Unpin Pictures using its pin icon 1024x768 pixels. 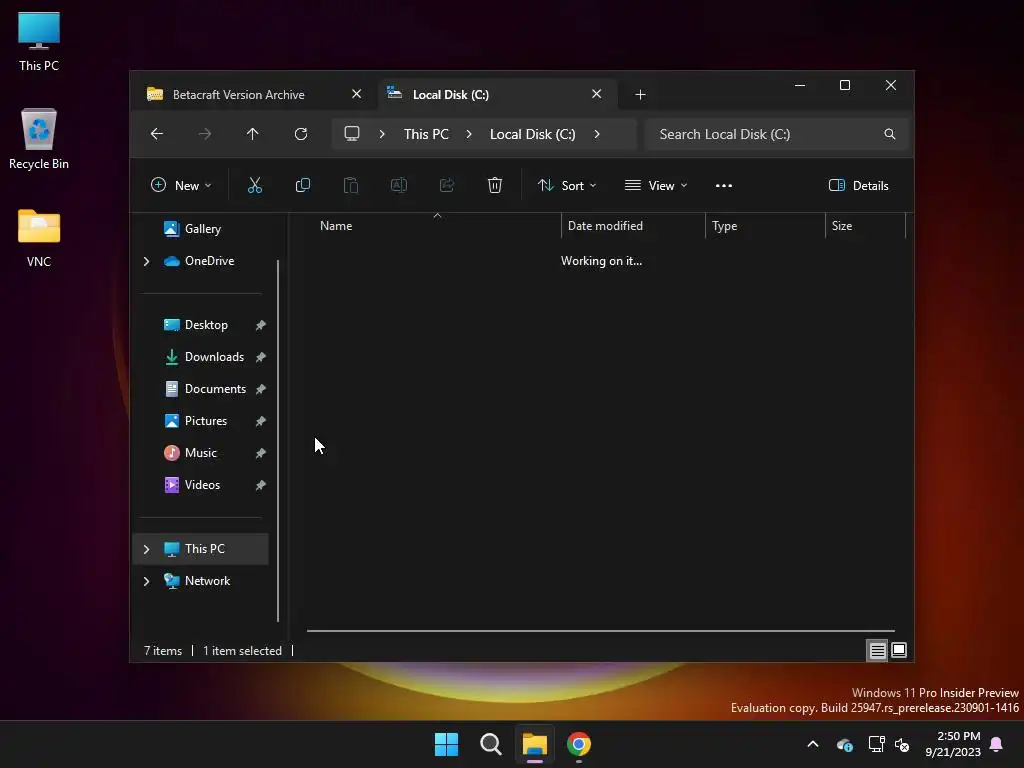[261, 421]
